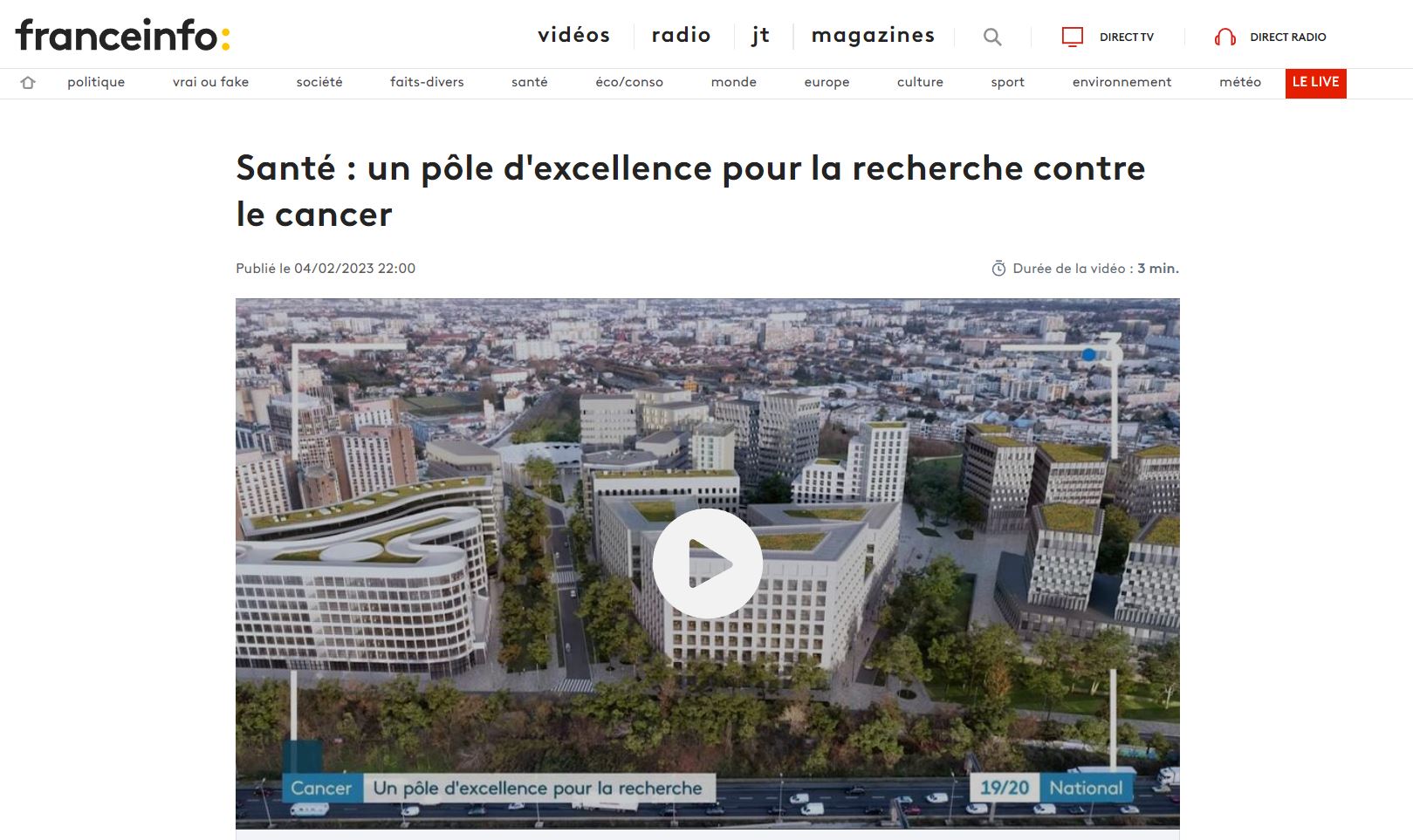Click the home icon in the navigation bar
Viewport: 1413px width, 840px height.
pyautogui.click(x=28, y=83)
